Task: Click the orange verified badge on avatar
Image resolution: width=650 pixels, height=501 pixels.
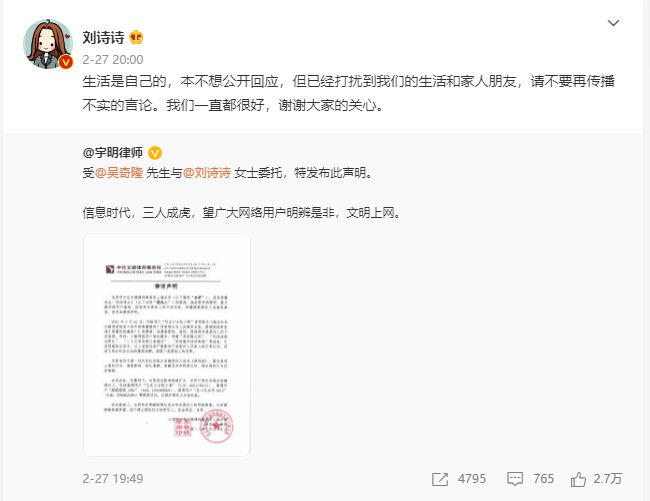Action: pyautogui.click(x=65, y=62)
